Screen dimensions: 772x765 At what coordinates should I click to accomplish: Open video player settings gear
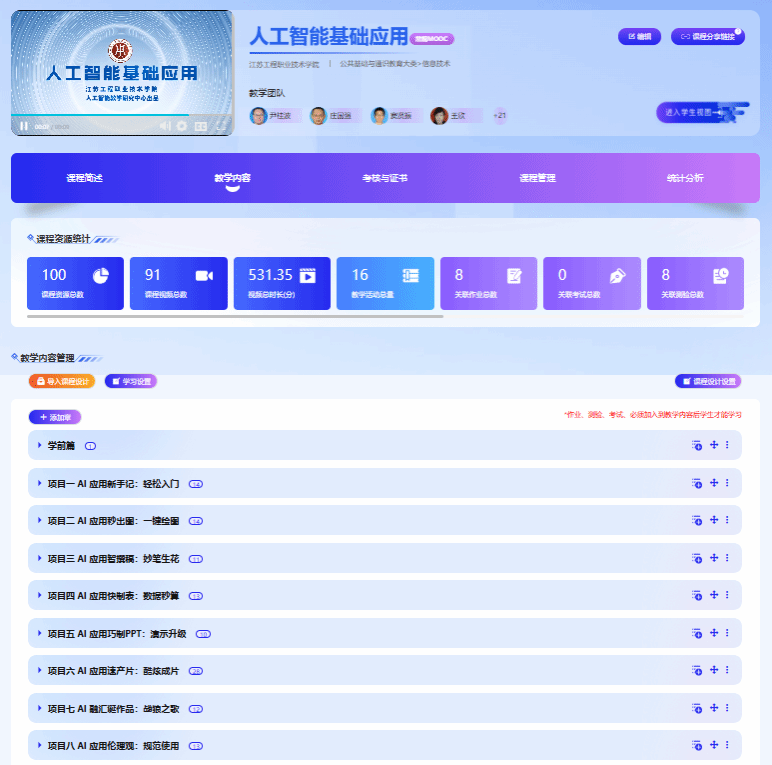tap(182, 126)
